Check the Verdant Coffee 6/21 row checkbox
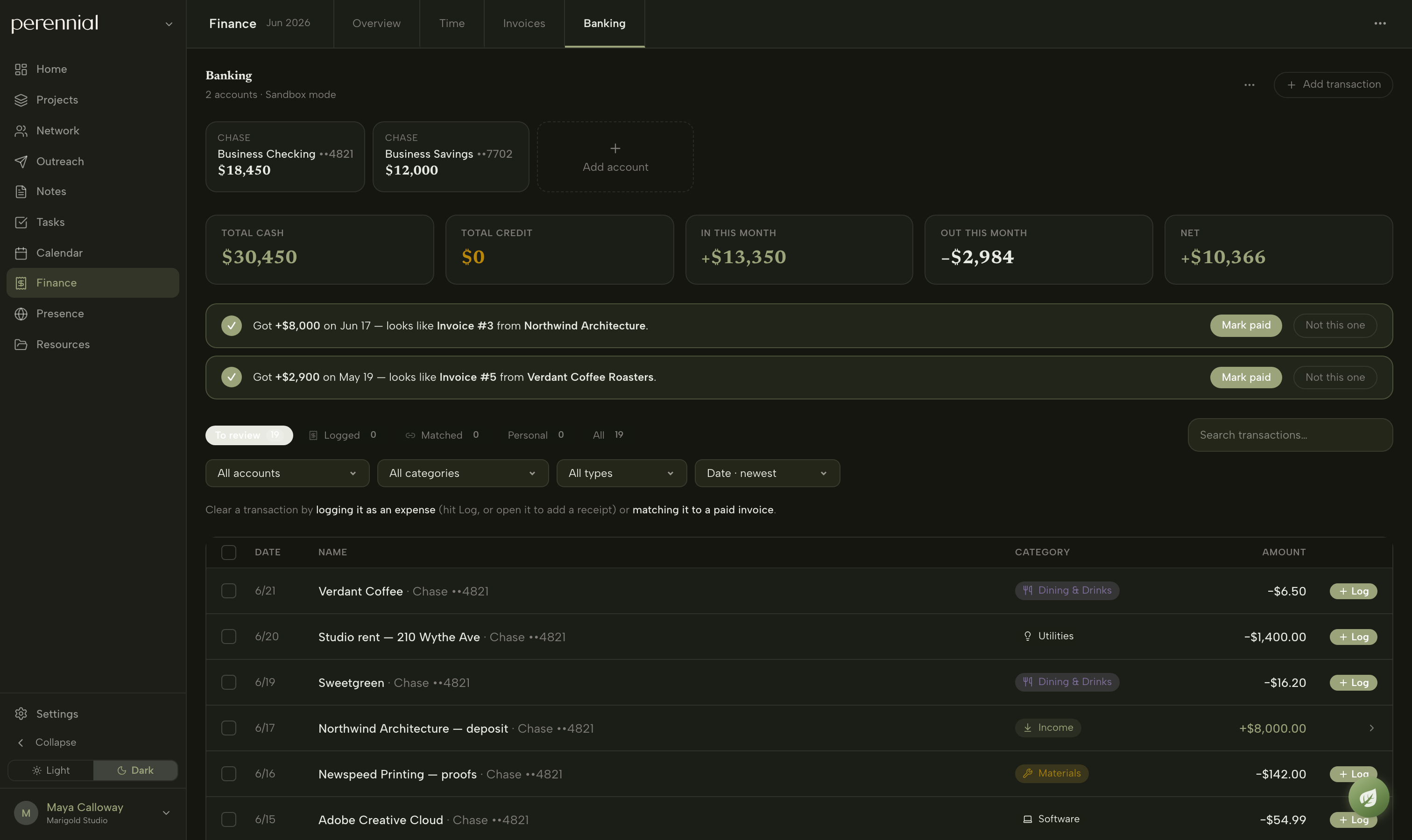1412x840 pixels. pos(228,590)
